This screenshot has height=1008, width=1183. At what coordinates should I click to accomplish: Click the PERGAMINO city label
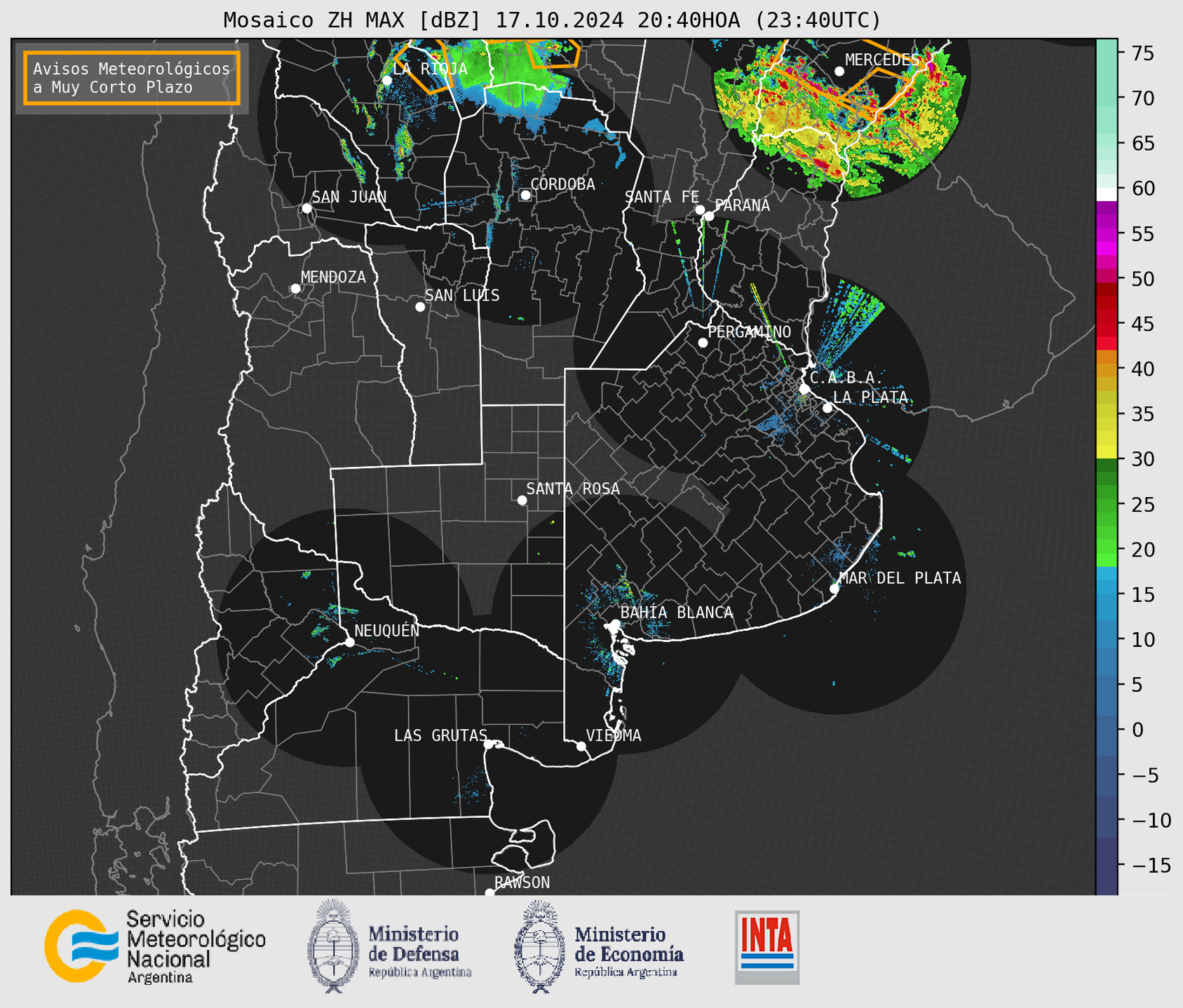tap(749, 332)
